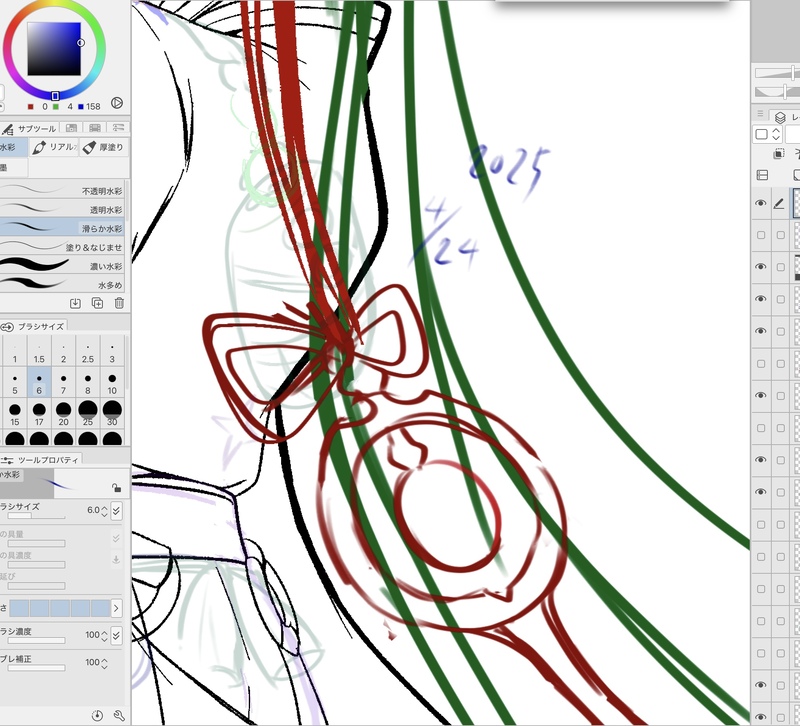Pick brush size preset 20
The height and width of the screenshot is (726, 800).
tap(63, 414)
